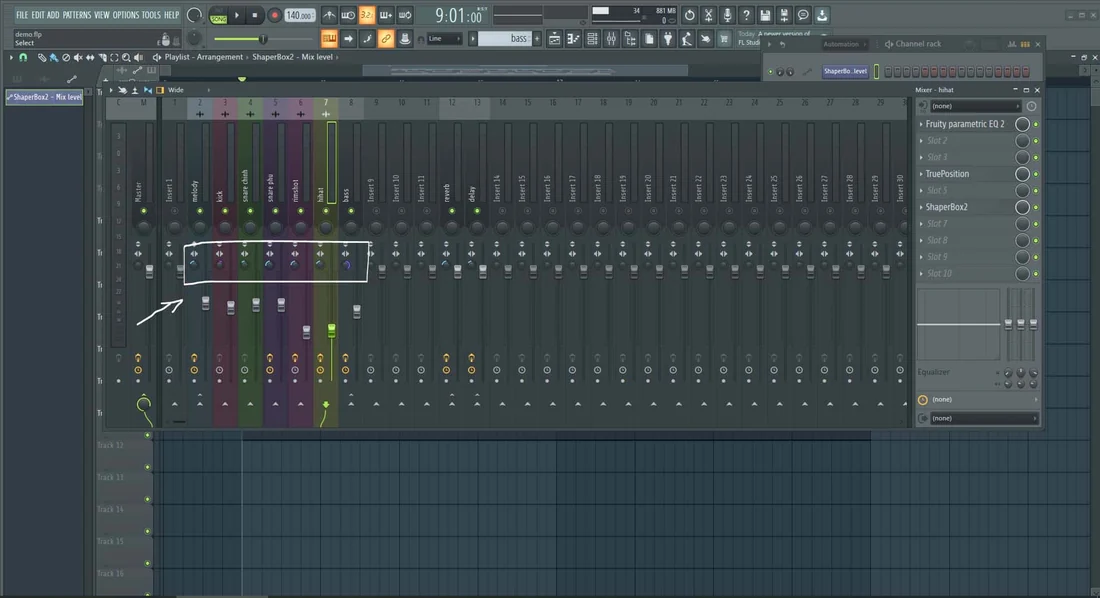Screen dimensions: 1100x598
Task: Open the EDIT menu
Action: coord(37,15)
